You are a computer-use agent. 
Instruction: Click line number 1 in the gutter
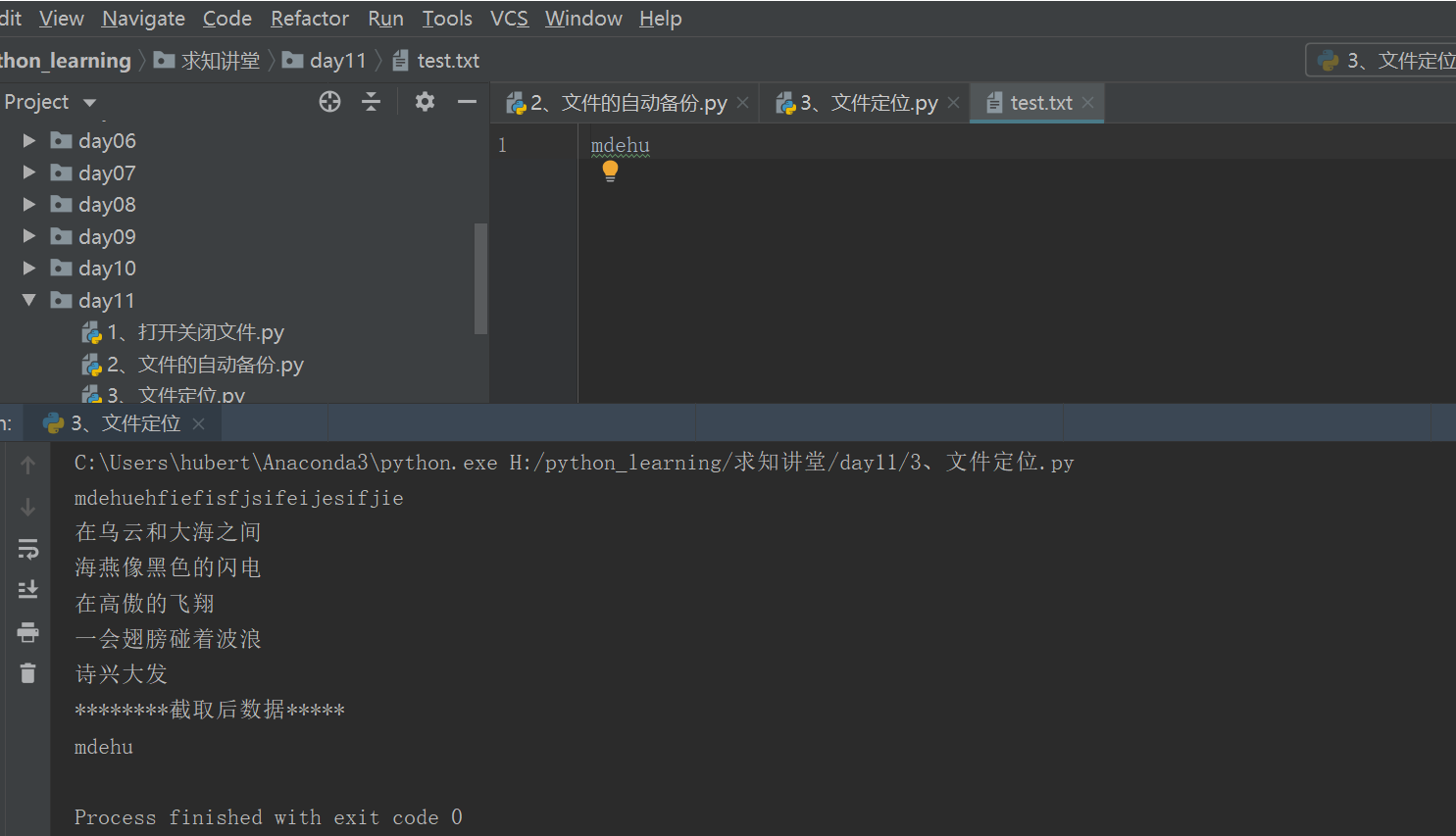coord(502,145)
